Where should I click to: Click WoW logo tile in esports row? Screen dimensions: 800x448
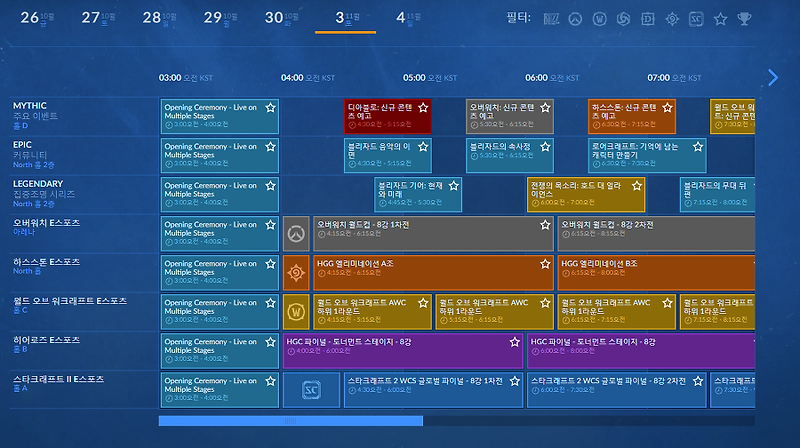296,312
